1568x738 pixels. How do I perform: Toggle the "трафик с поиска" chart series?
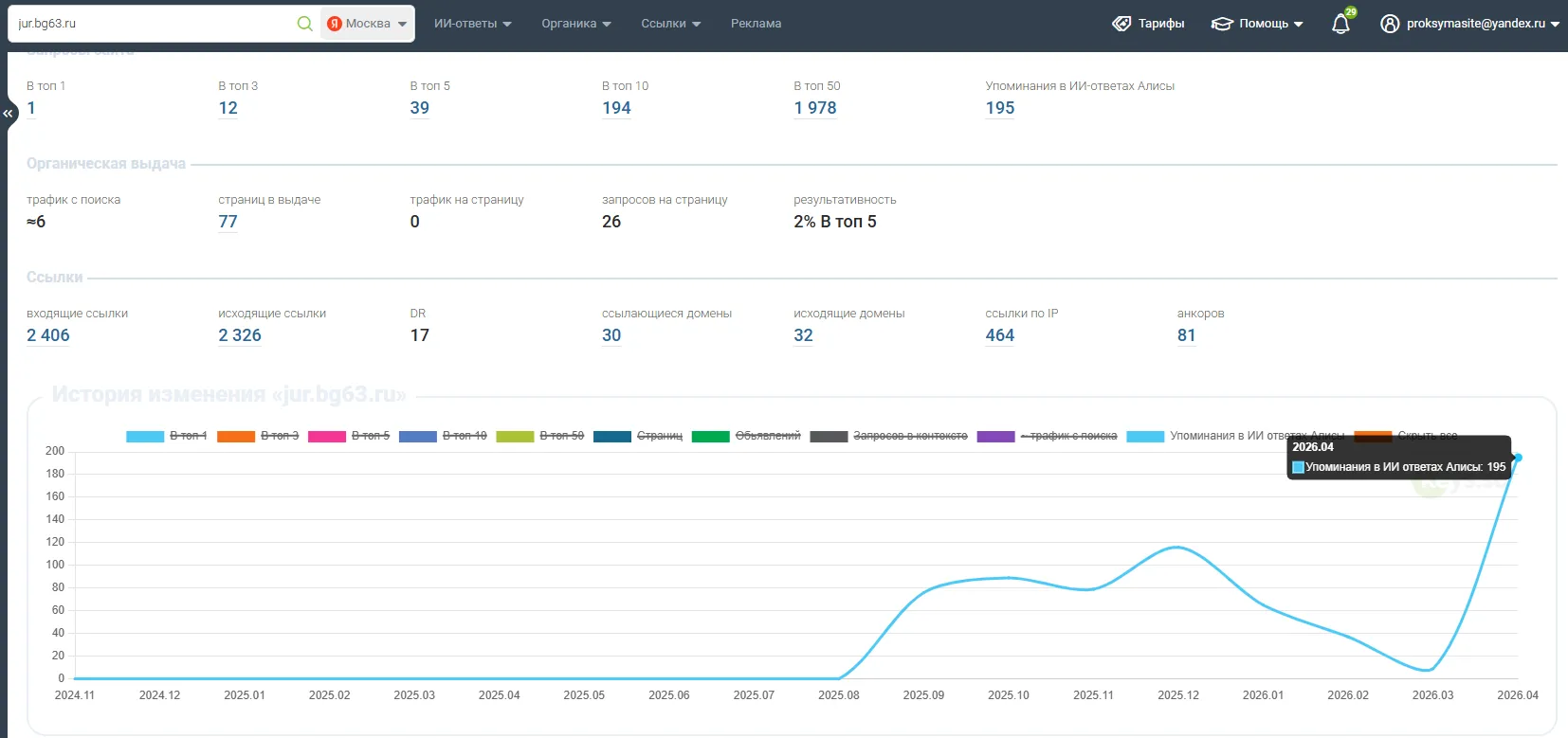click(1047, 436)
